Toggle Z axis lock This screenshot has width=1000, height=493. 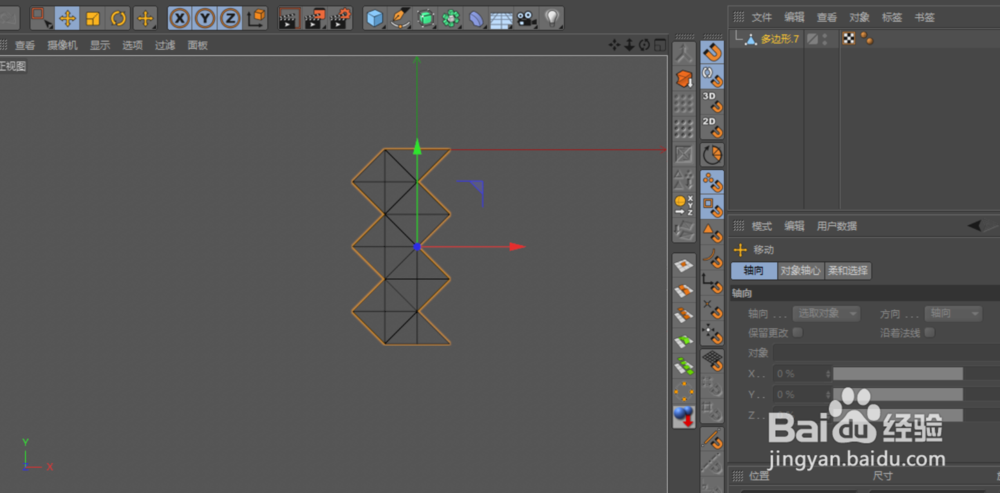230,18
